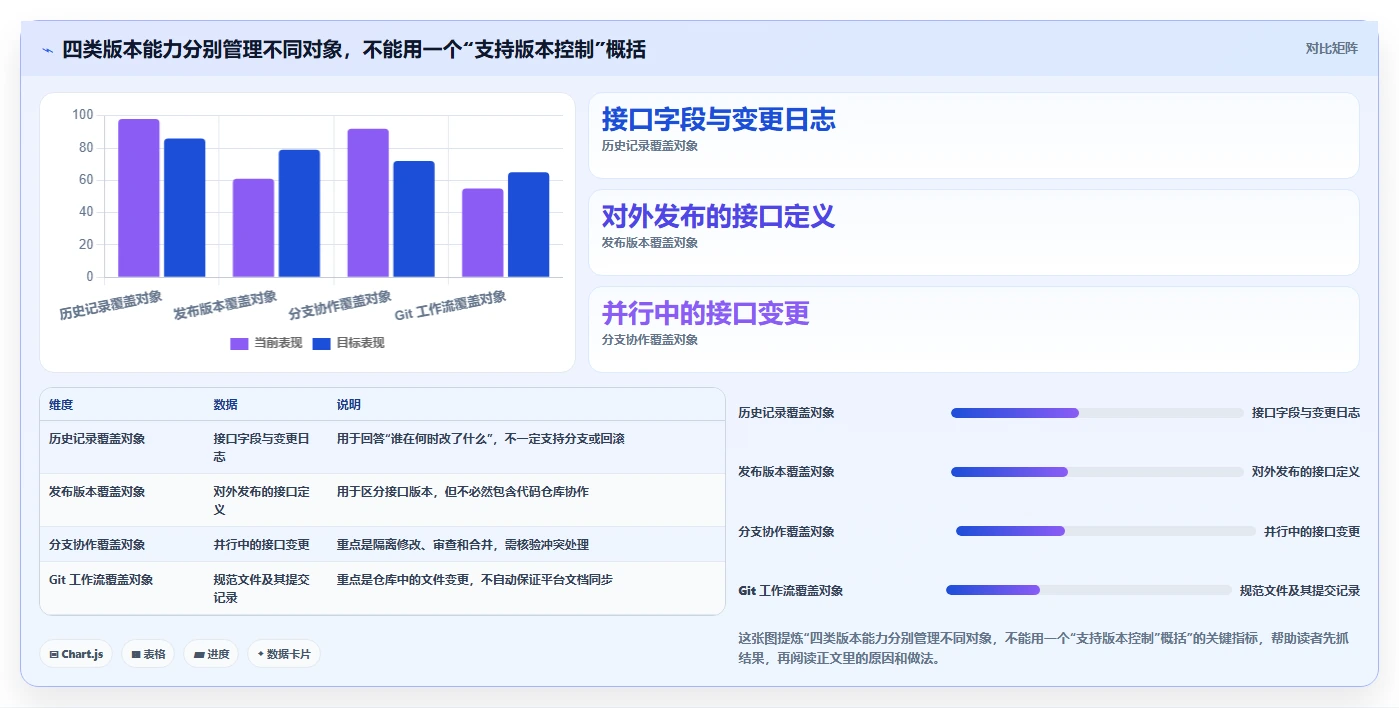
Task: Click the 分支协作覆盖对象 label left of its progress bar
Action: point(786,532)
